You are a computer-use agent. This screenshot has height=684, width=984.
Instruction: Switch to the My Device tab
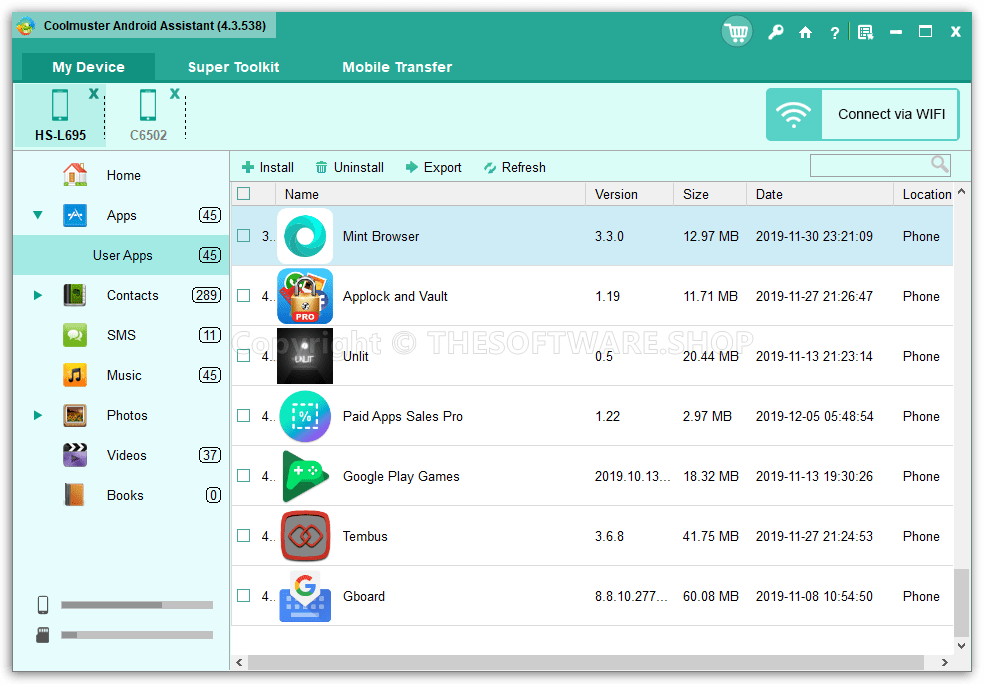pyautogui.click(x=88, y=67)
